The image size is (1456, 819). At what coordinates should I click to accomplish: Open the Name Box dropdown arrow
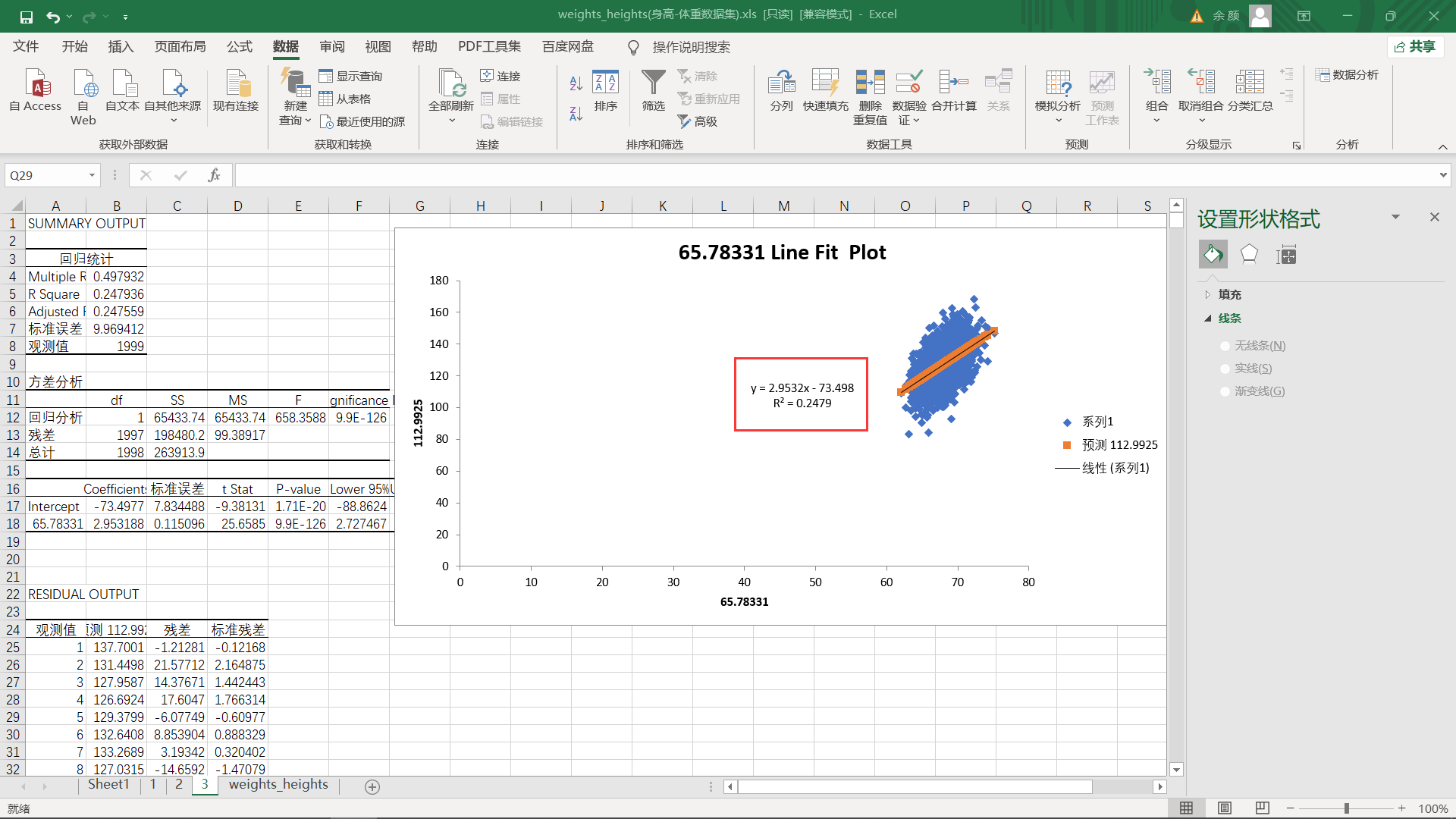pyautogui.click(x=92, y=175)
